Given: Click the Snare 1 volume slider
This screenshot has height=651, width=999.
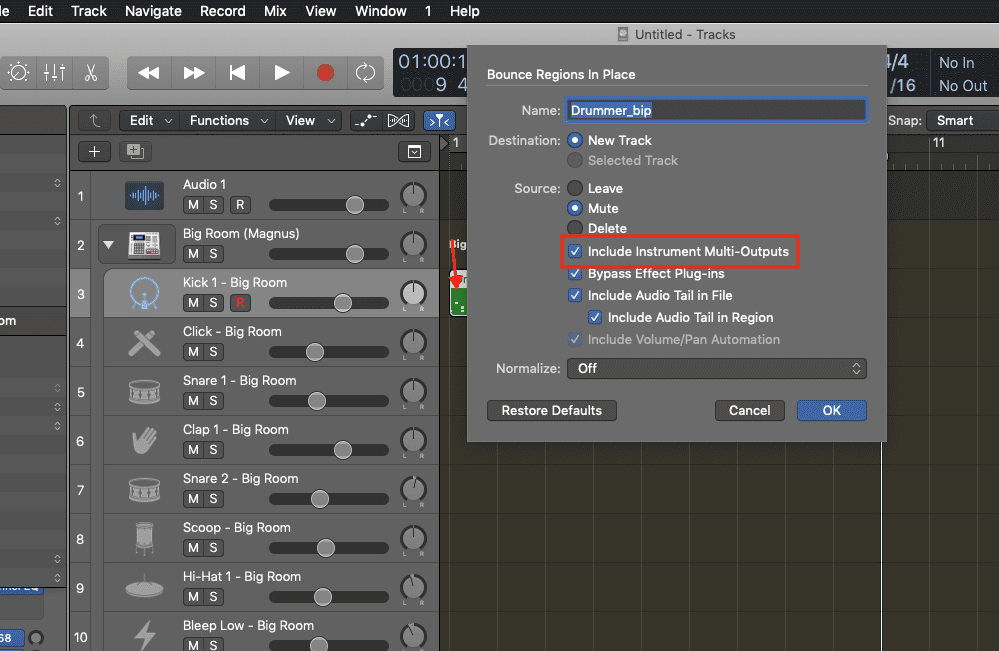Looking at the screenshot, I should 329,401.
